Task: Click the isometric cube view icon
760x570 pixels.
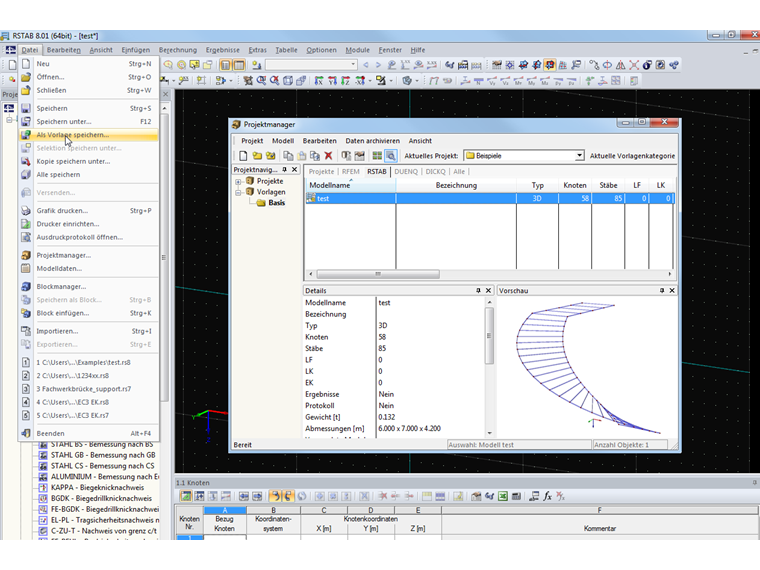Action: point(288,80)
